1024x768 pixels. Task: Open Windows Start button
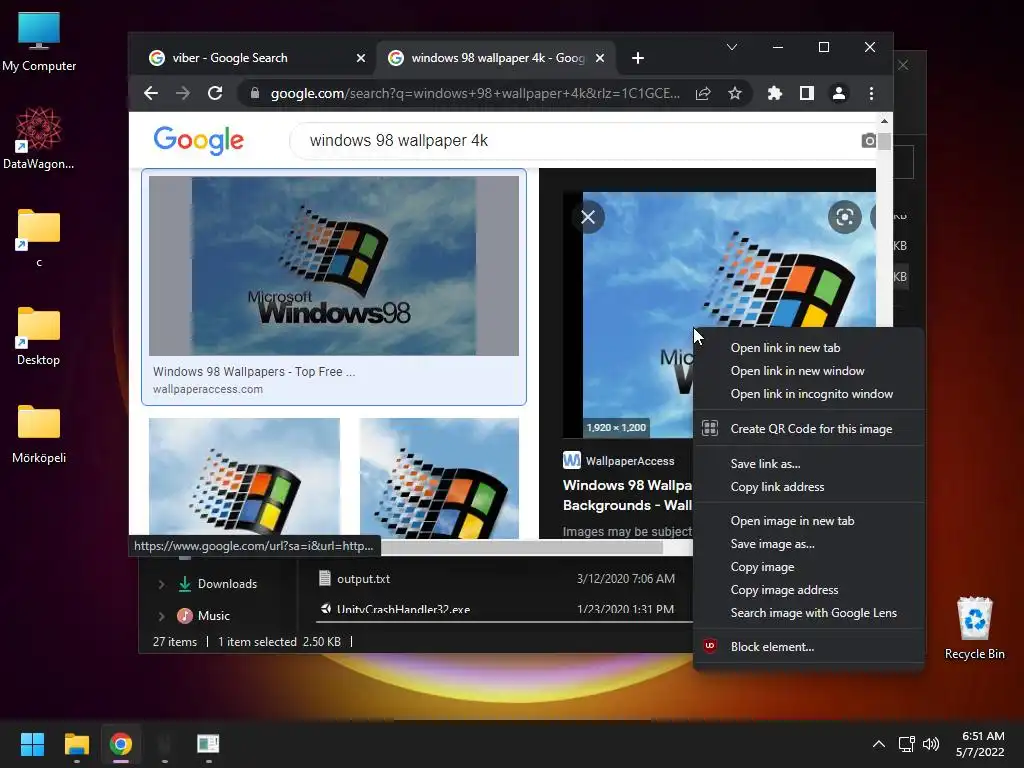[x=32, y=744]
